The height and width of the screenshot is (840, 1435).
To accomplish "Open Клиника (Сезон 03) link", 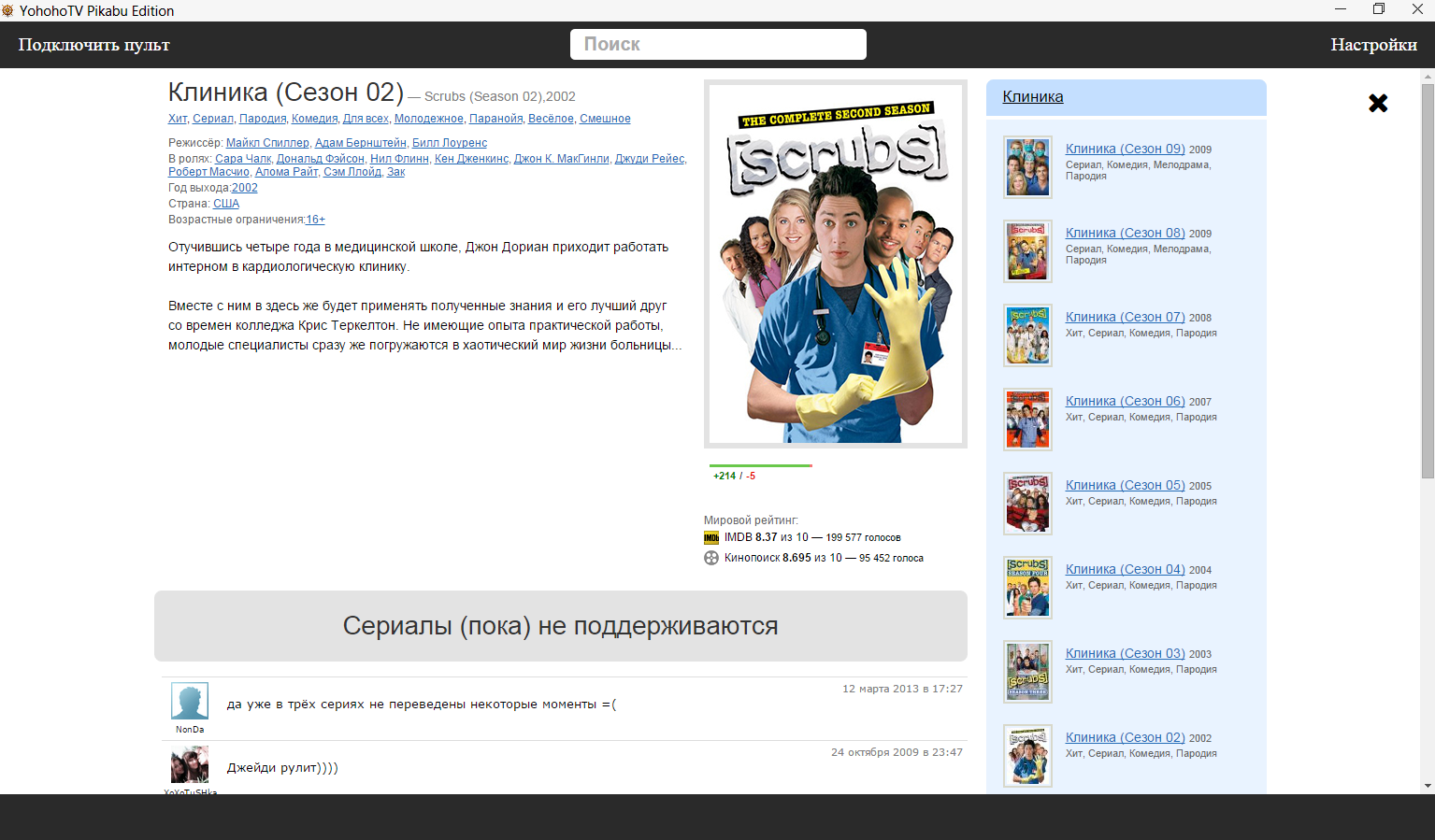I will click(x=1126, y=653).
